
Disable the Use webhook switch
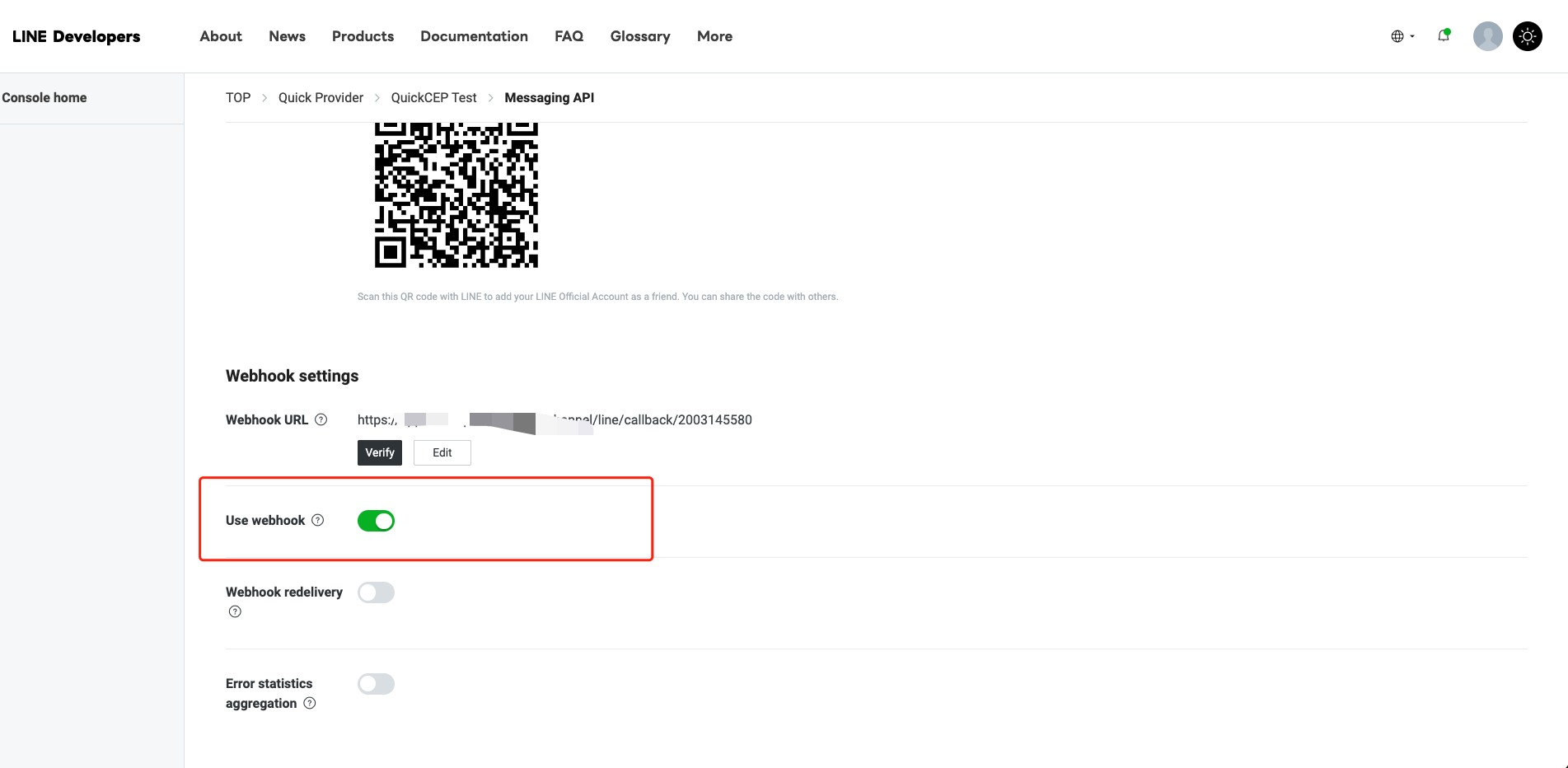tap(376, 521)
